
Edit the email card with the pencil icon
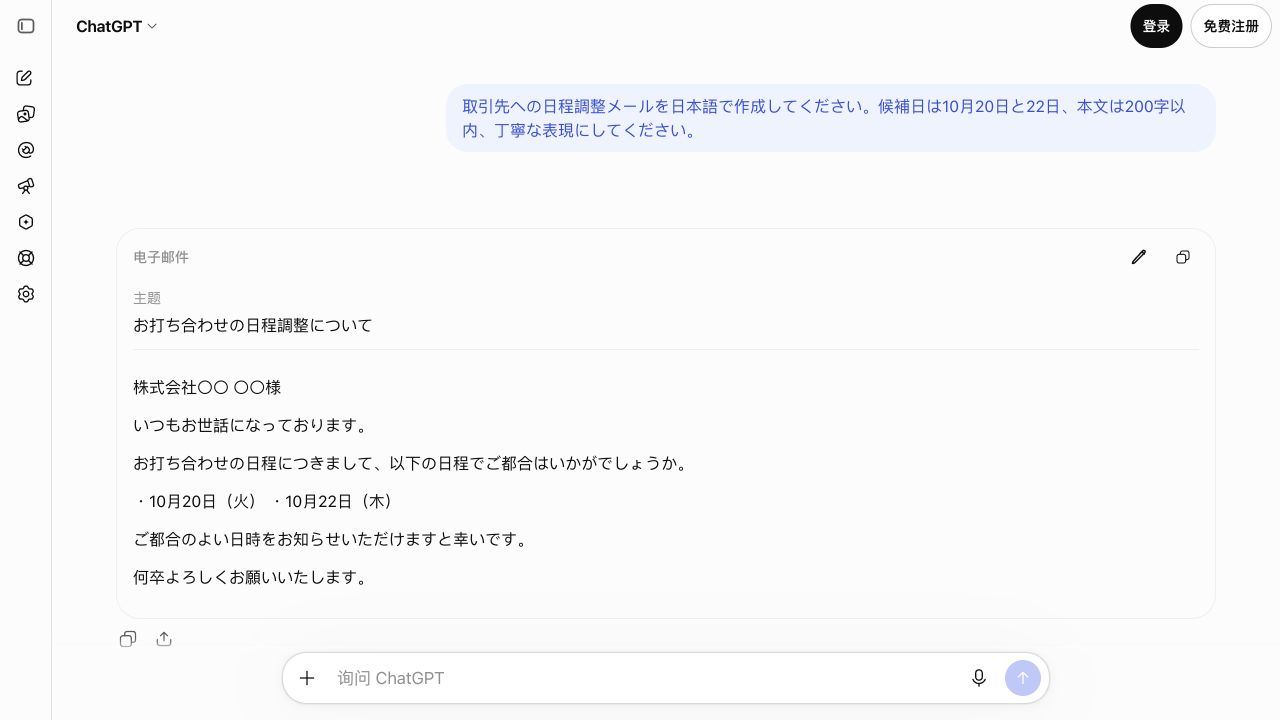pos(1138,257)
